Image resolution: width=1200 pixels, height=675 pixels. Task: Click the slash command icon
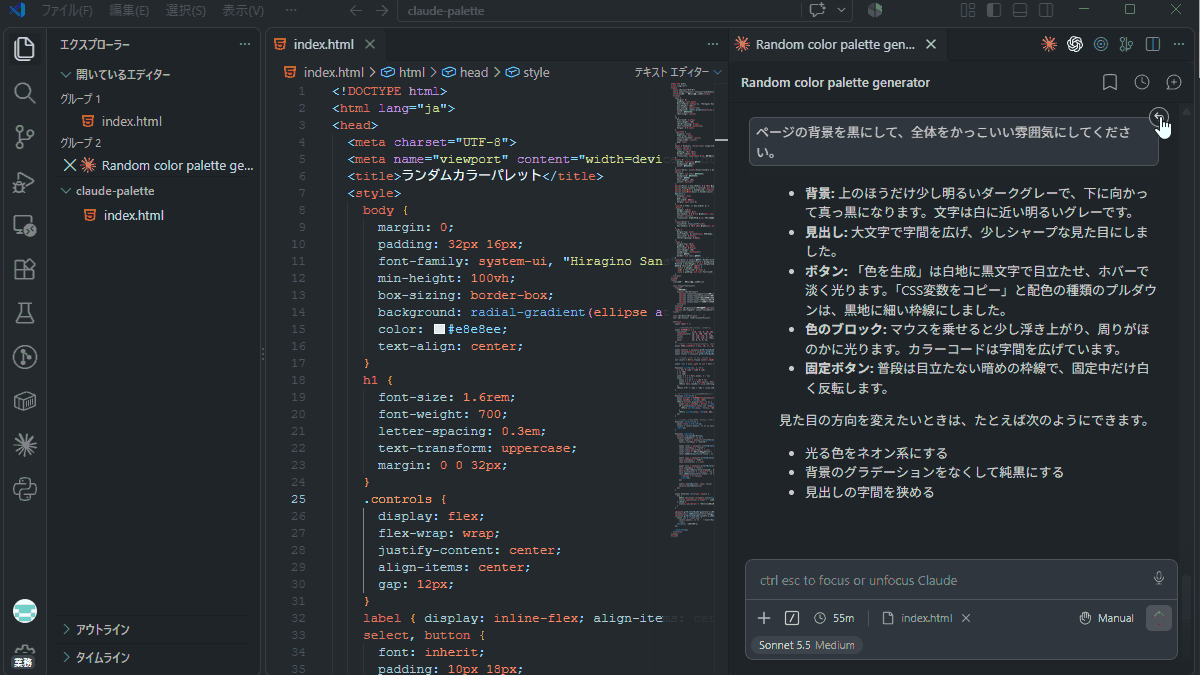pyautogui.click(x=792, y=618)
